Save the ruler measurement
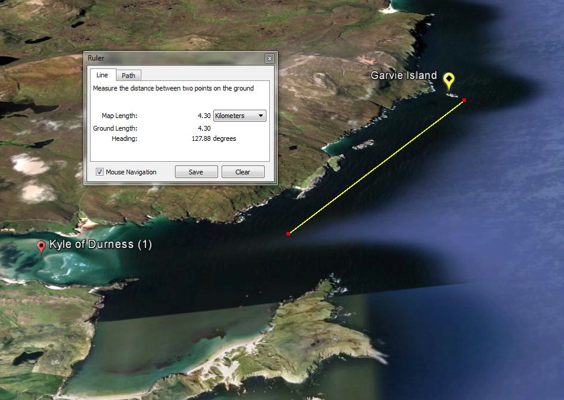This screenshot has height=400, width=564. pyautogui.click(x=196, y=172)
